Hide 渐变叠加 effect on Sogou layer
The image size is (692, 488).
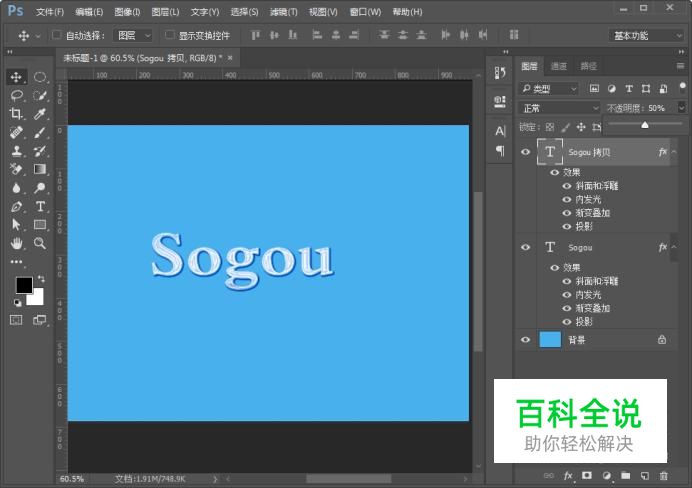click(x=567, y=308)
